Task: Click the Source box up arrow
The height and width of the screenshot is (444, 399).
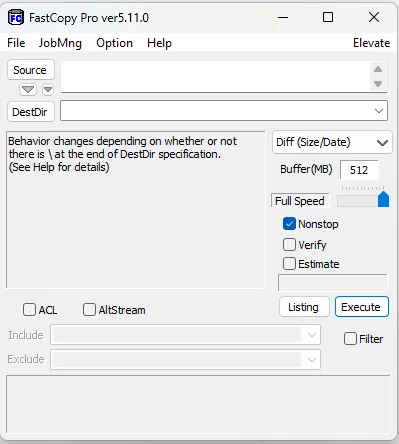Action: [378, 69]
